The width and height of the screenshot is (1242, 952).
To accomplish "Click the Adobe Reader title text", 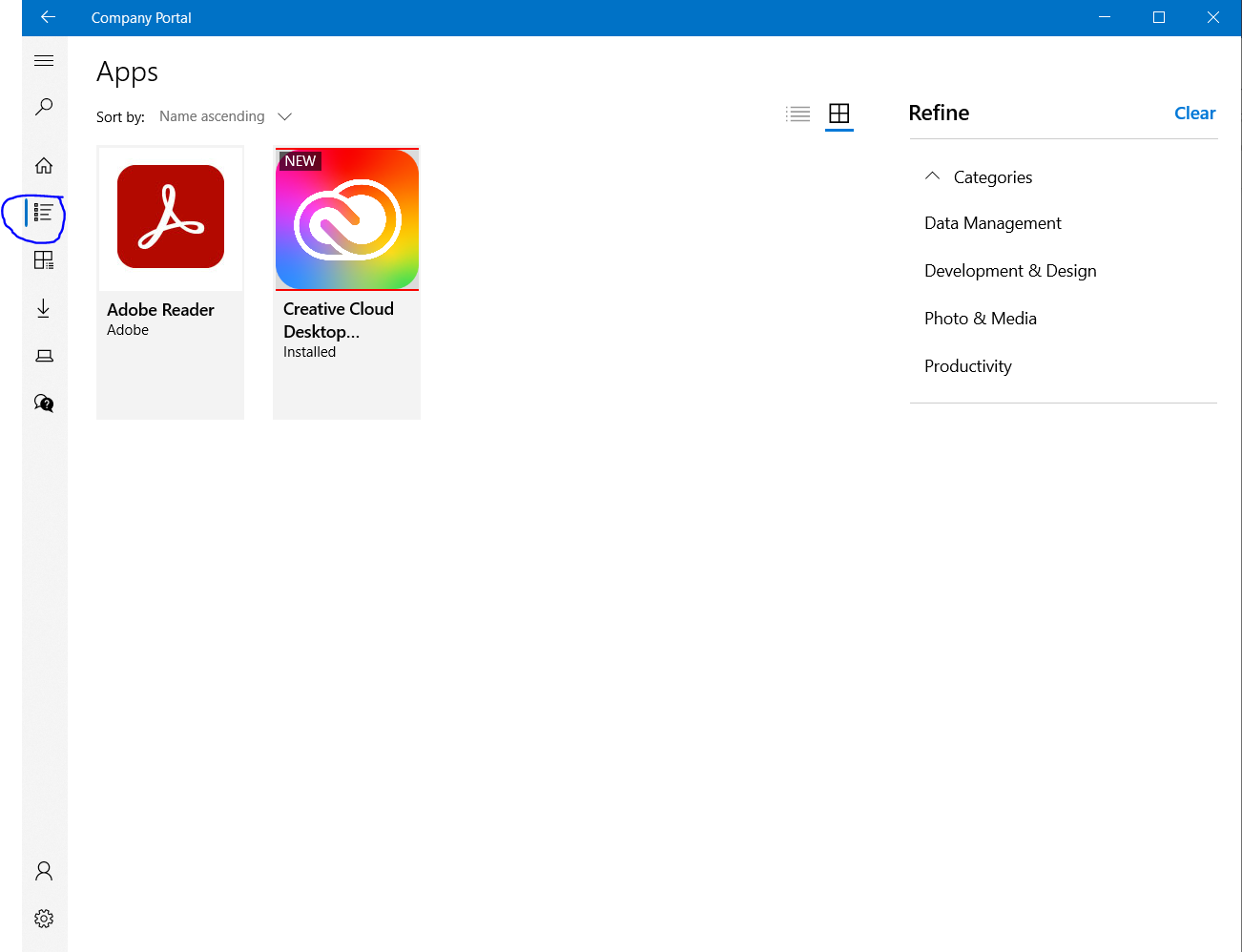I will pos(160,310).
